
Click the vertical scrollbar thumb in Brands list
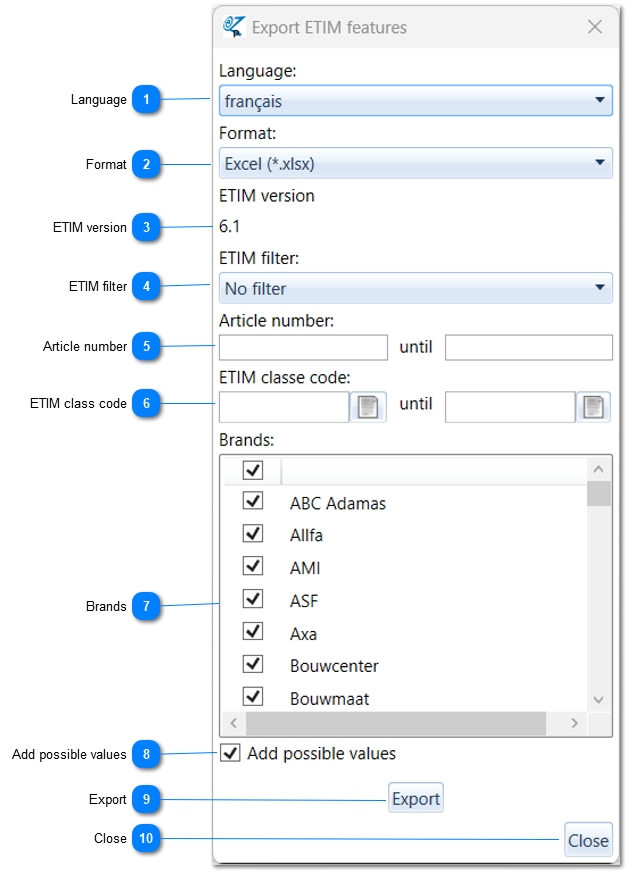599,493
